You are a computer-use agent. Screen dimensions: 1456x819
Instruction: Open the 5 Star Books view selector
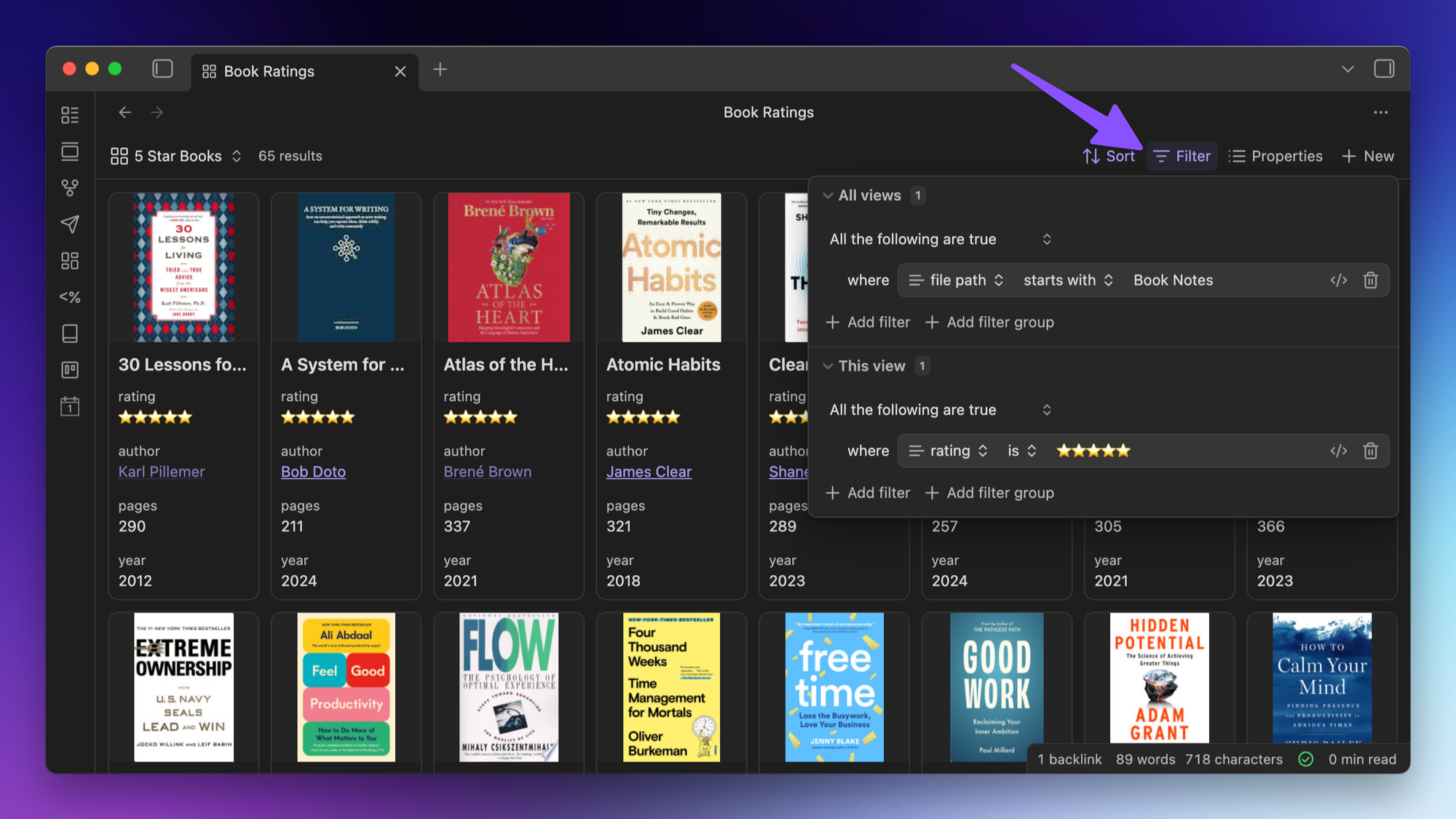pyautogui.click(x=176, y=156)
